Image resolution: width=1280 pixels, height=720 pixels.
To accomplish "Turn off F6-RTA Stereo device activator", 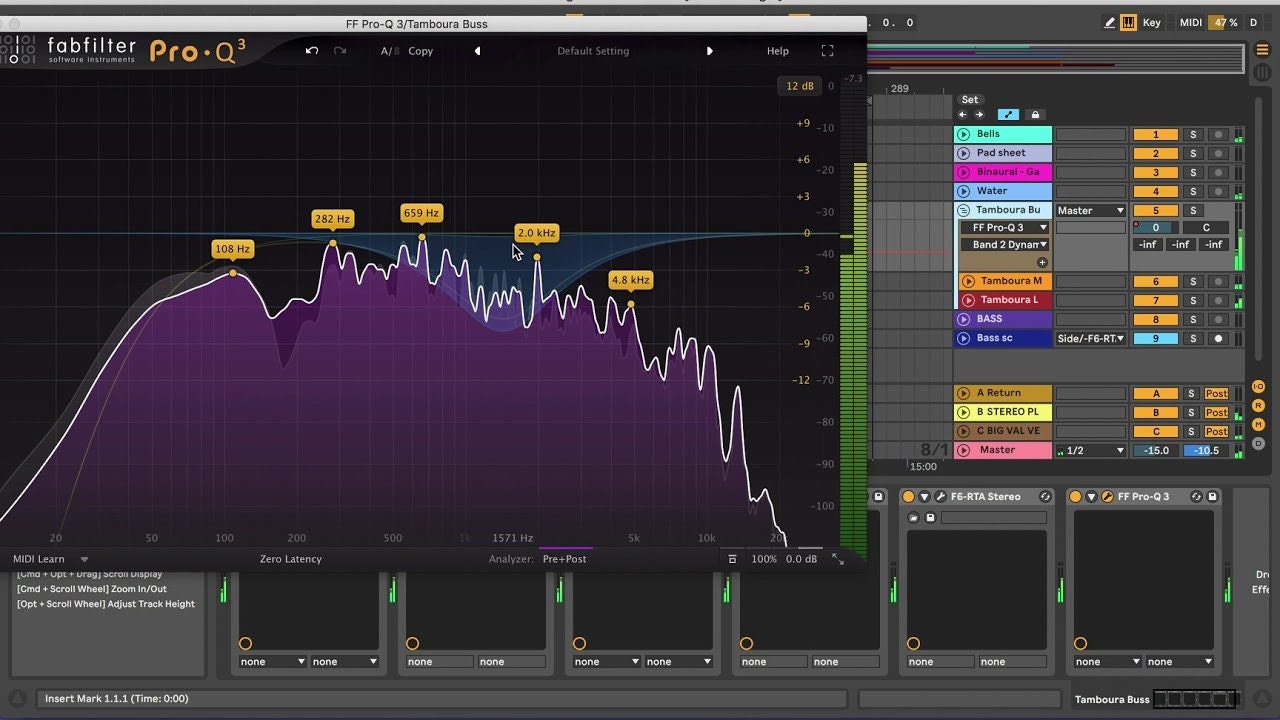I will [x=909, y=497].
